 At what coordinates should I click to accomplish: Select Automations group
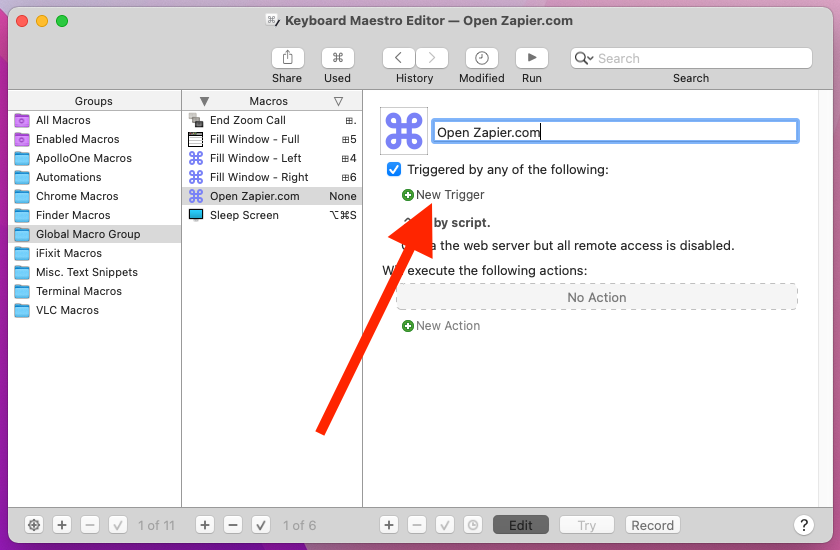pyautogui.click(x=95, y=177)
